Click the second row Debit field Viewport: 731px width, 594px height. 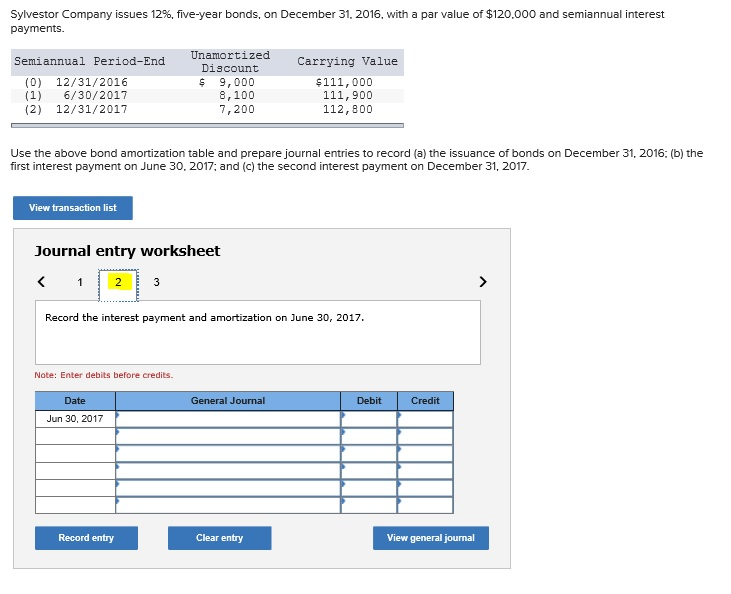pos(369,436)
